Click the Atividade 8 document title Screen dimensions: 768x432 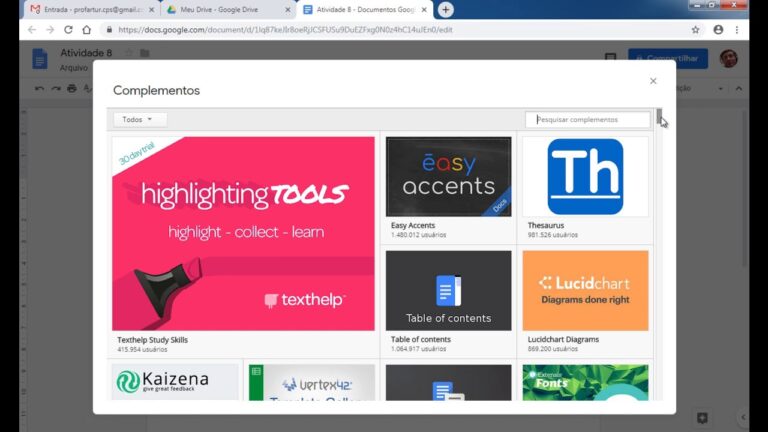point(86,53)
